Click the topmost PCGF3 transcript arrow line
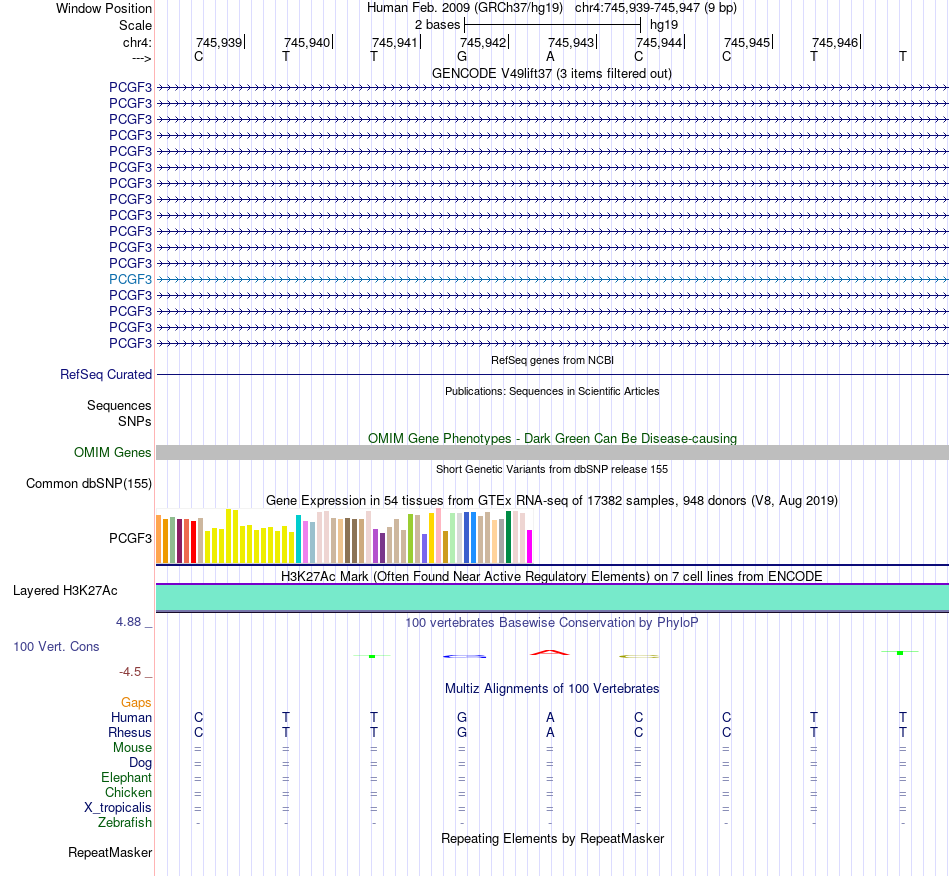This screenshot has width=950, height=876. (552, 88)
